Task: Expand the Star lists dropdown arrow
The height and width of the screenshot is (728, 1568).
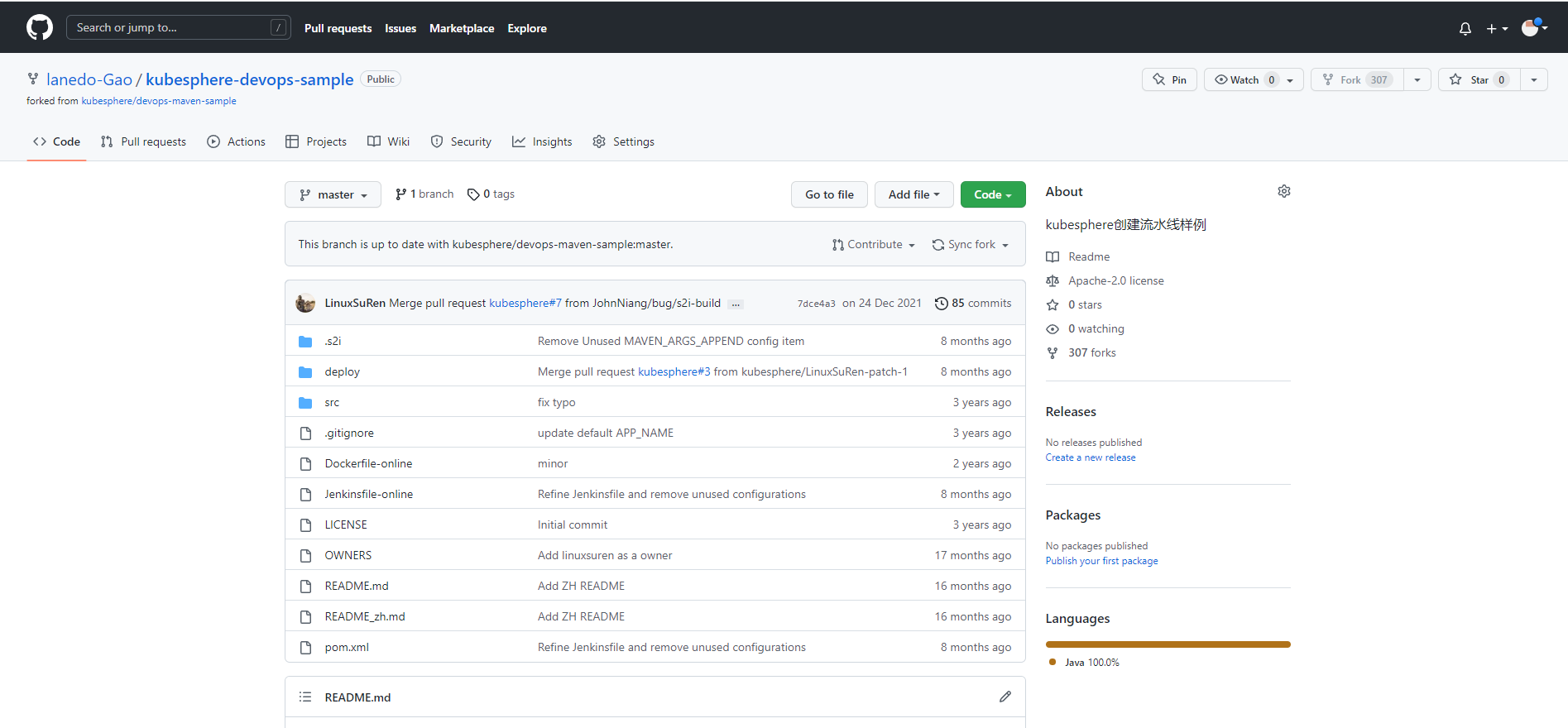Action: (1534, 79)
